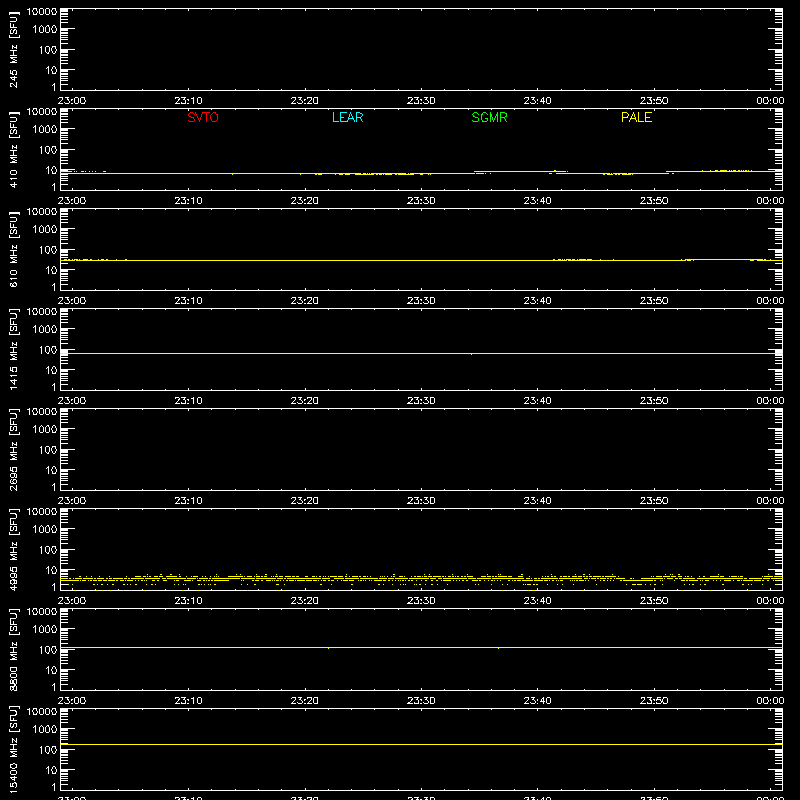This screenshot has width=800, height=800.
Task: Click 00:00 time label under 8800 MHz plot
Action: (770, 701)
